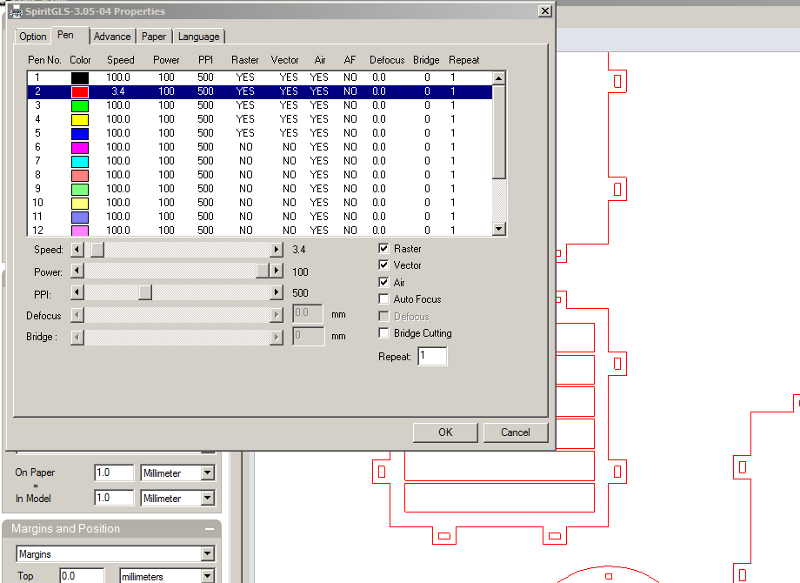The height and width of the screenshot is (583, 800).
Task: Uncheck the Air checkbox
Action: 384,282
